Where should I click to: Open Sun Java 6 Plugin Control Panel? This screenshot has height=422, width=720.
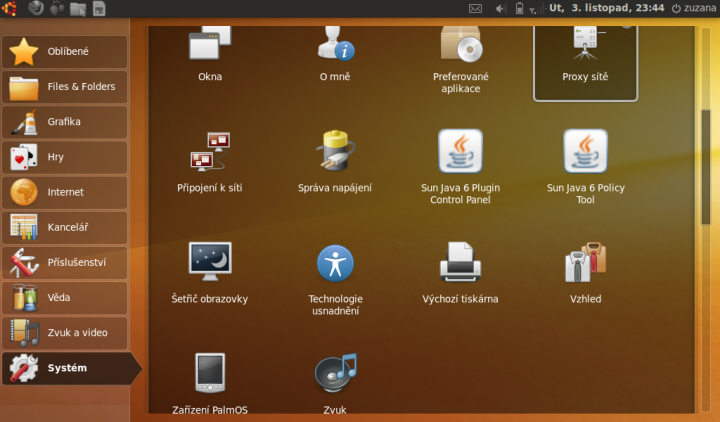[x=461, y=167]
